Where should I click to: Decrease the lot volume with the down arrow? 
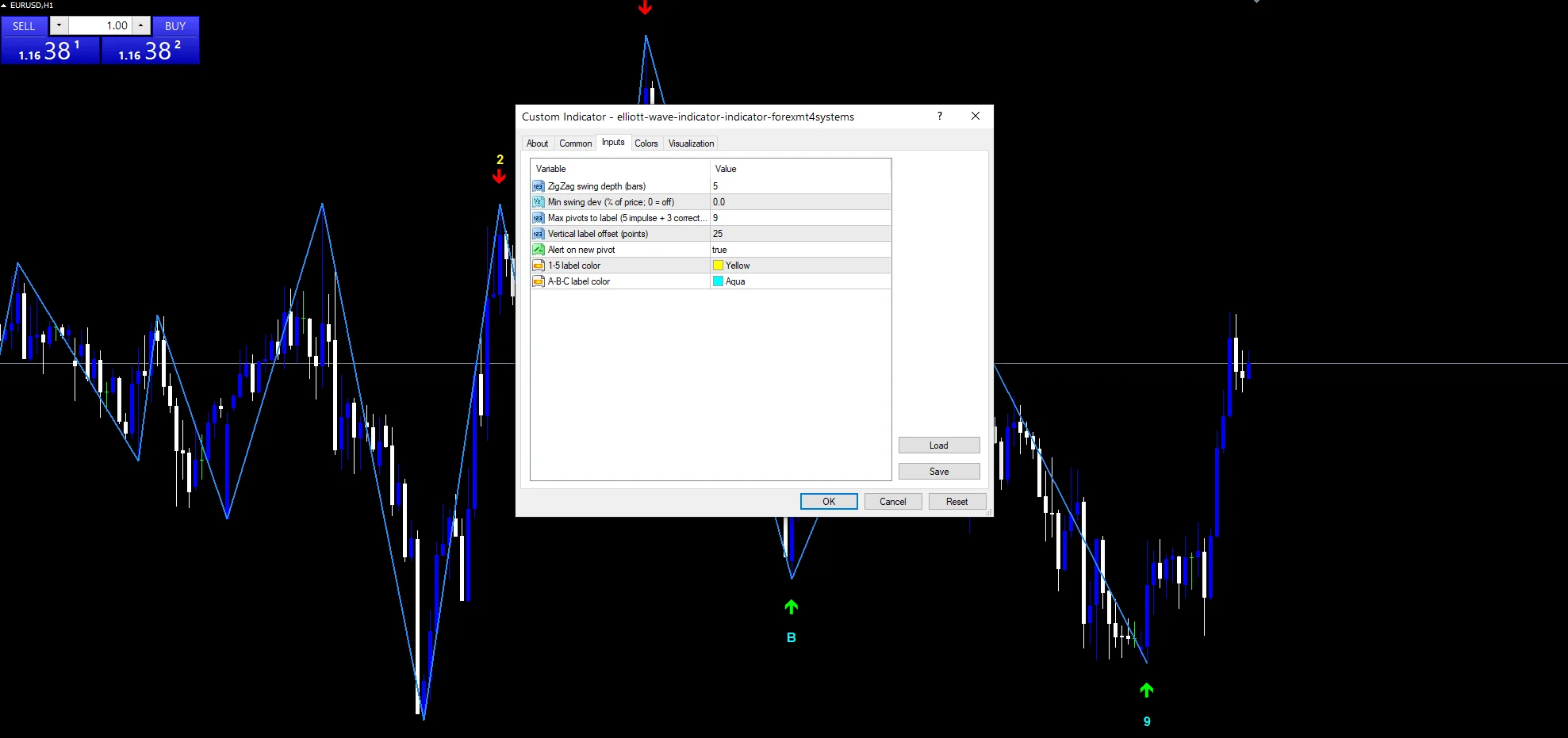point(59,26)
